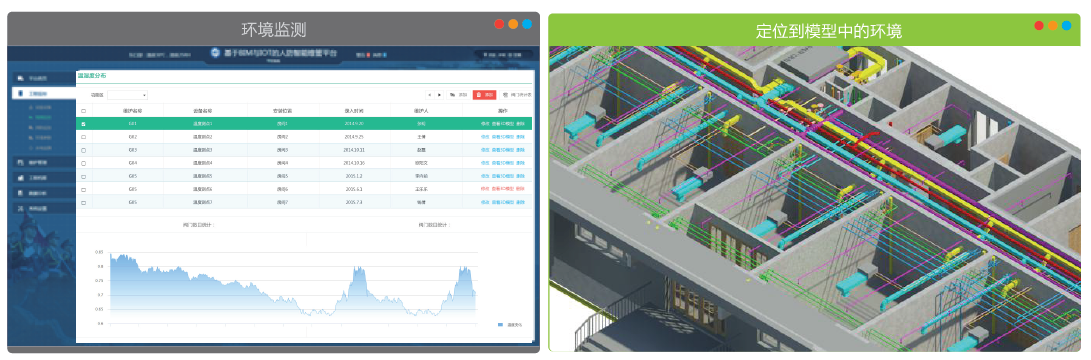This screenshot has height=360, width=1091.
Task: Go to next page with right arrow
Action: [439, 95]
